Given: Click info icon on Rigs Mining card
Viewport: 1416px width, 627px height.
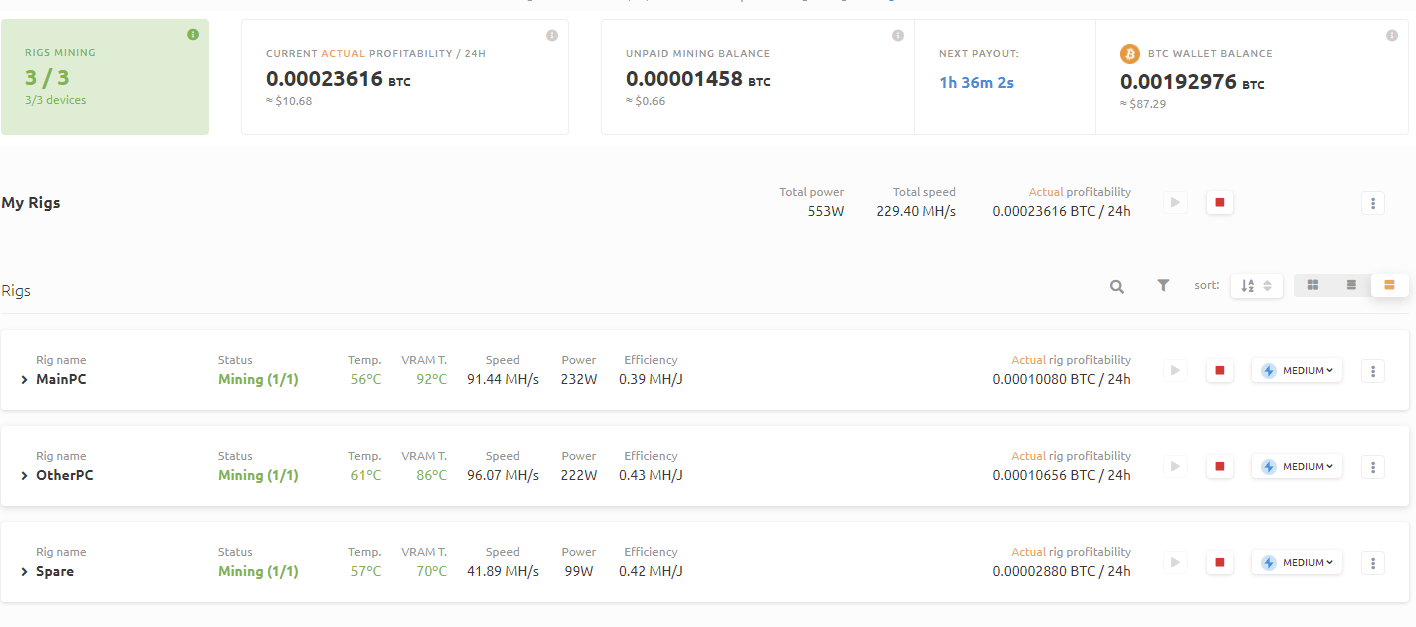Looking at the screenshot, I should tap(193, 35).
